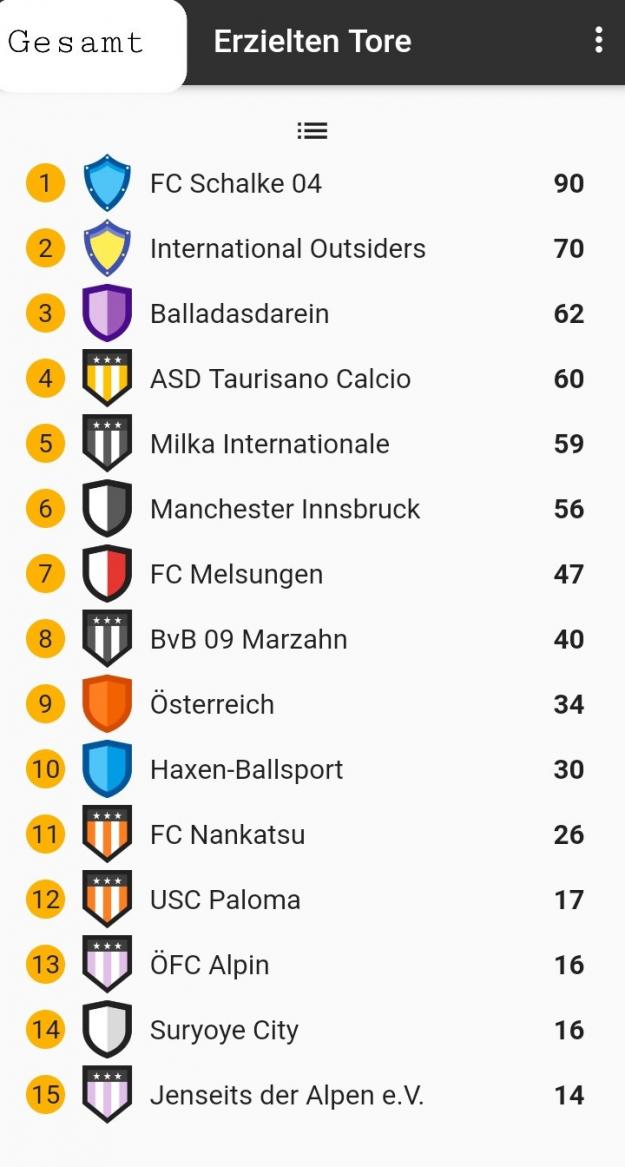This screenshot has height=1167, width=625.
Task: Click the list view icon
Action: [312, 131]
